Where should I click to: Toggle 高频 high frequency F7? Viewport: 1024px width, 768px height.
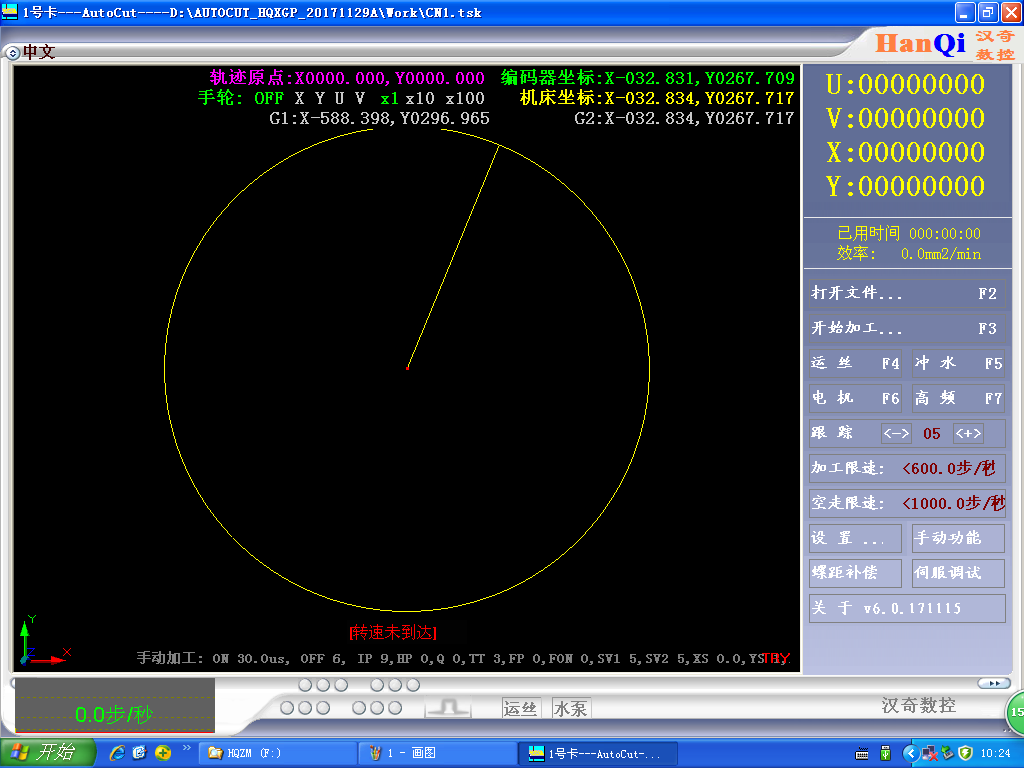pyautogui.click(x=958, y=398)
